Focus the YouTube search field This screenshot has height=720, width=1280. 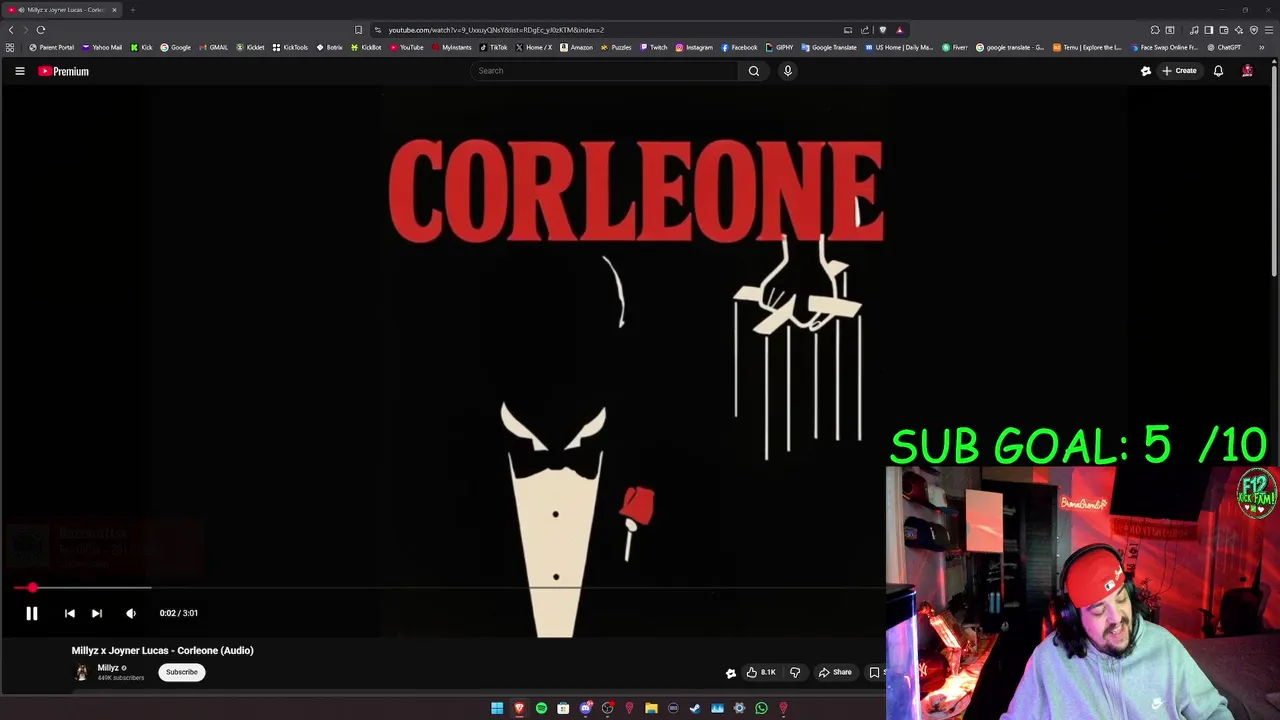coord(604,71)
